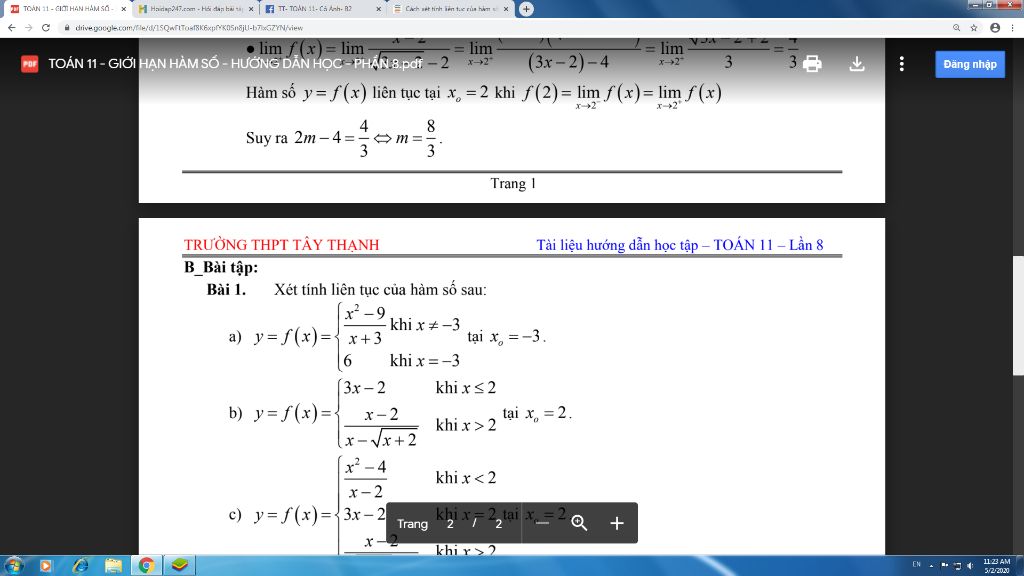Click the Đăng nhập sign-in button

pyautogui.click(x=970, y=64)
